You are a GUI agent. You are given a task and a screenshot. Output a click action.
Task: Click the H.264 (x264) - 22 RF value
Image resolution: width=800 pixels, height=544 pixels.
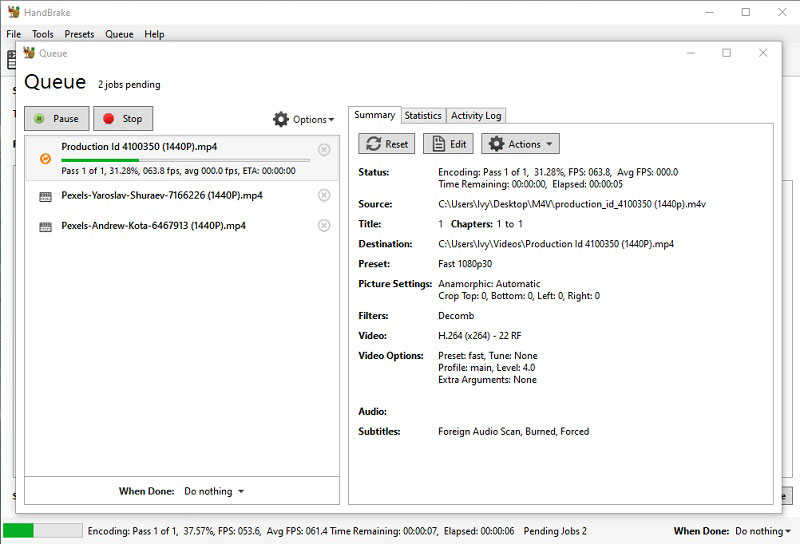(x=480, y=336)
